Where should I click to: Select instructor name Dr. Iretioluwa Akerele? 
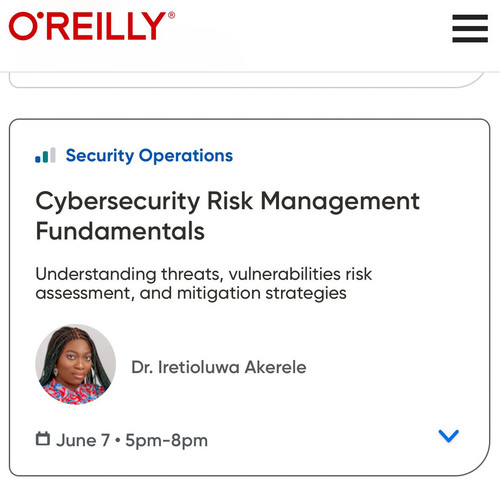point(219,367)
